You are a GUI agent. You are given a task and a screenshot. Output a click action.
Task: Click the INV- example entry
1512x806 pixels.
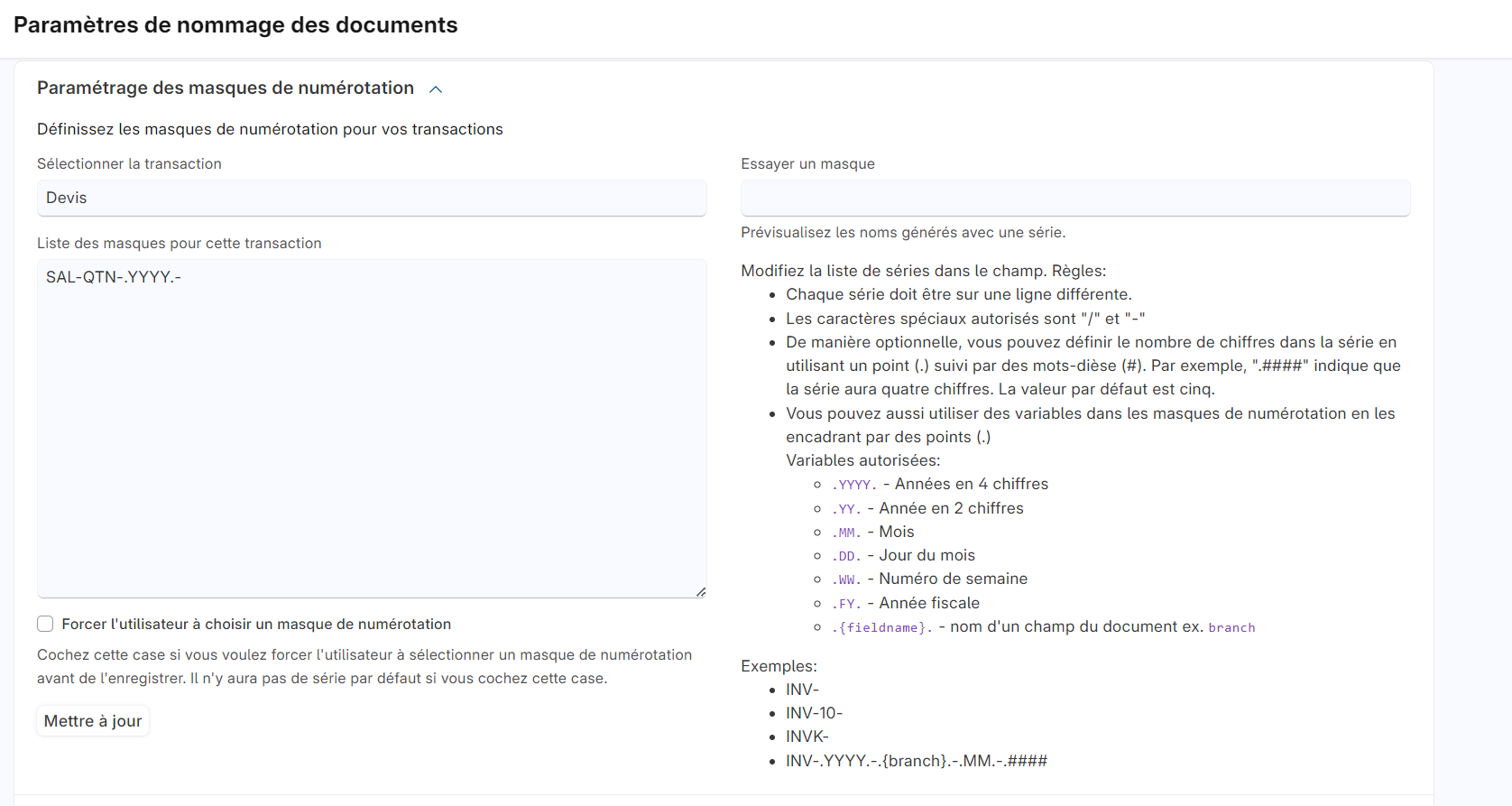pos(802,690)
